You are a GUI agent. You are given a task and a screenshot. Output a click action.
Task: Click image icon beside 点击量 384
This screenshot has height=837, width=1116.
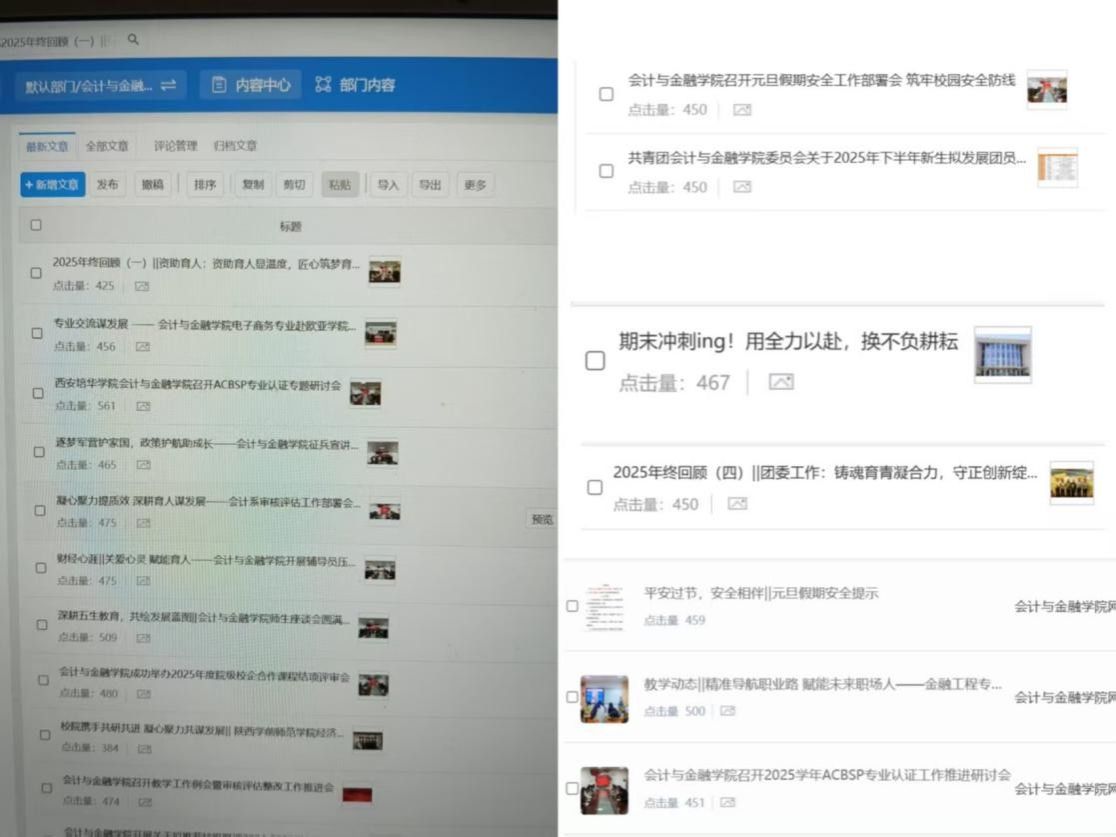point(143,748)
